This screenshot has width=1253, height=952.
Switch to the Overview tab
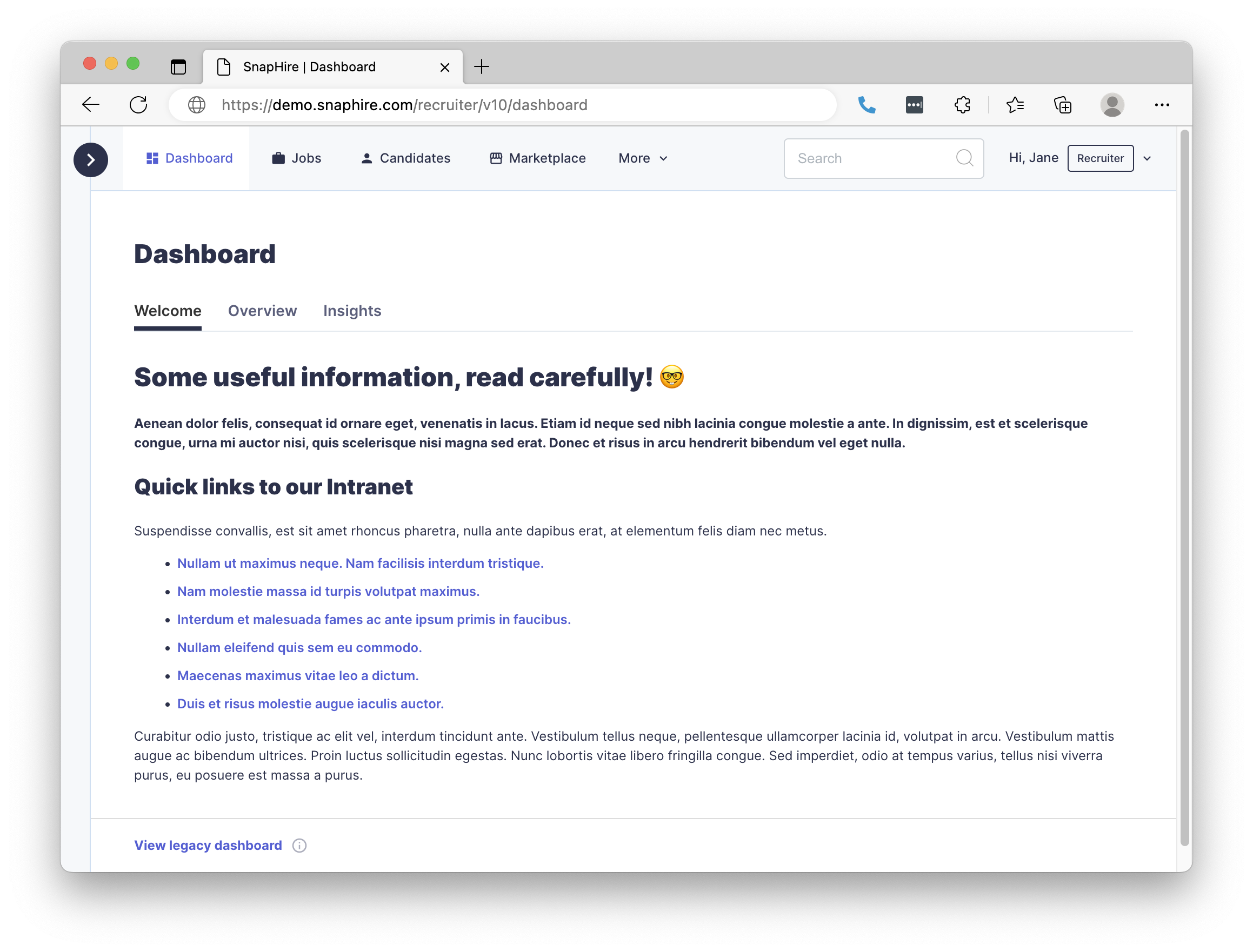click(262, 311)
